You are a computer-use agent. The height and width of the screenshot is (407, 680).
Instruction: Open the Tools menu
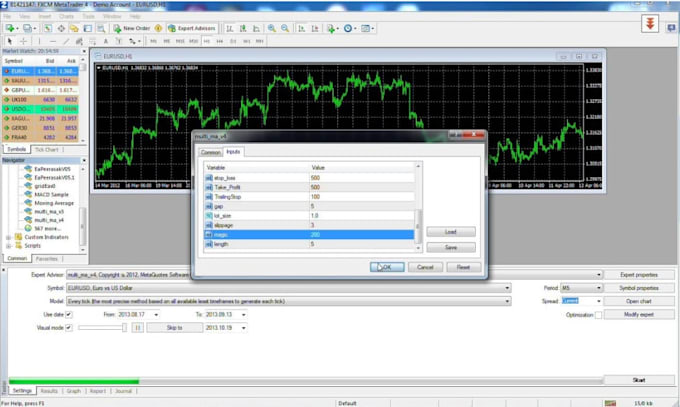(88, 16)
